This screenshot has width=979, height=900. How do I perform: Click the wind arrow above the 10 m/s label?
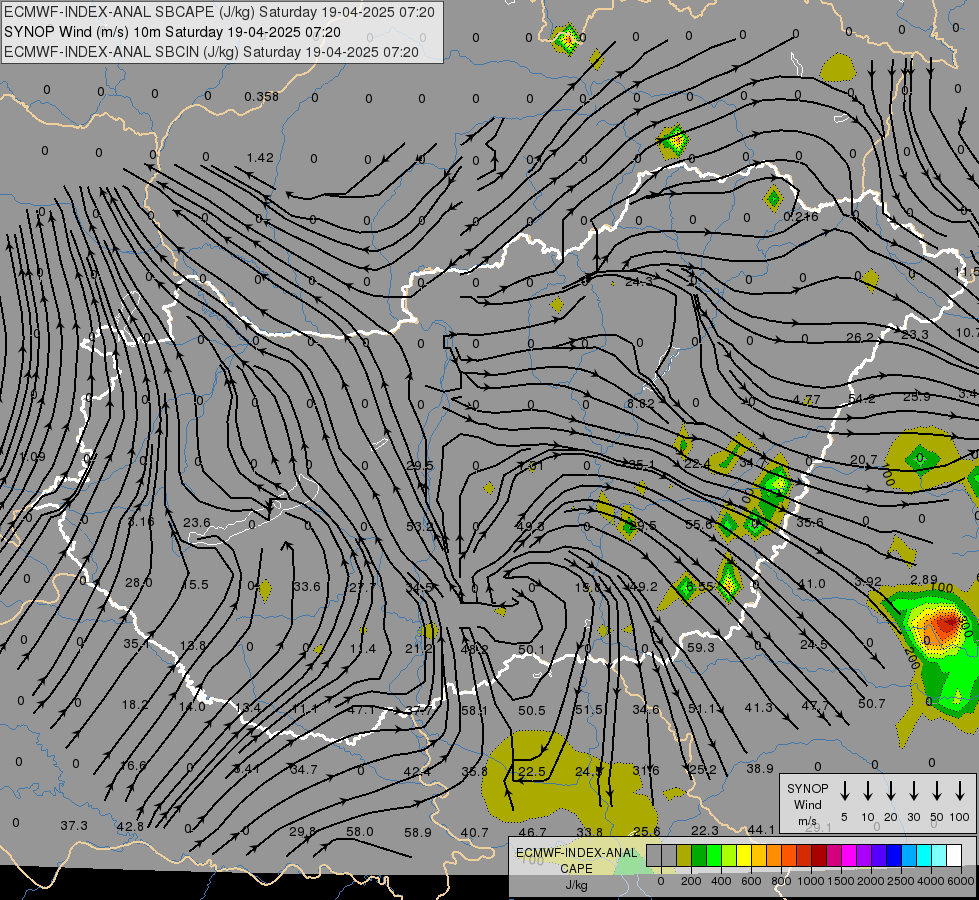pyautogui.click(x=868, y=791)
